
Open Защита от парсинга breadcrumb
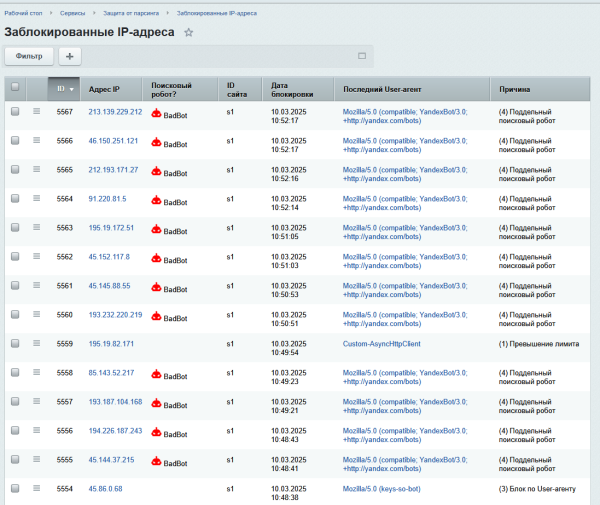click(x=131, y=11)
